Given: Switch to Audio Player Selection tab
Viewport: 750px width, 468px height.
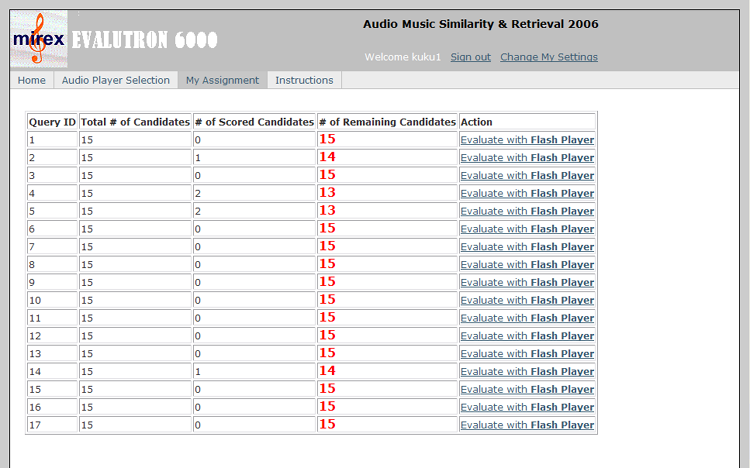Looking at the screenshot, I should [116, 80].
